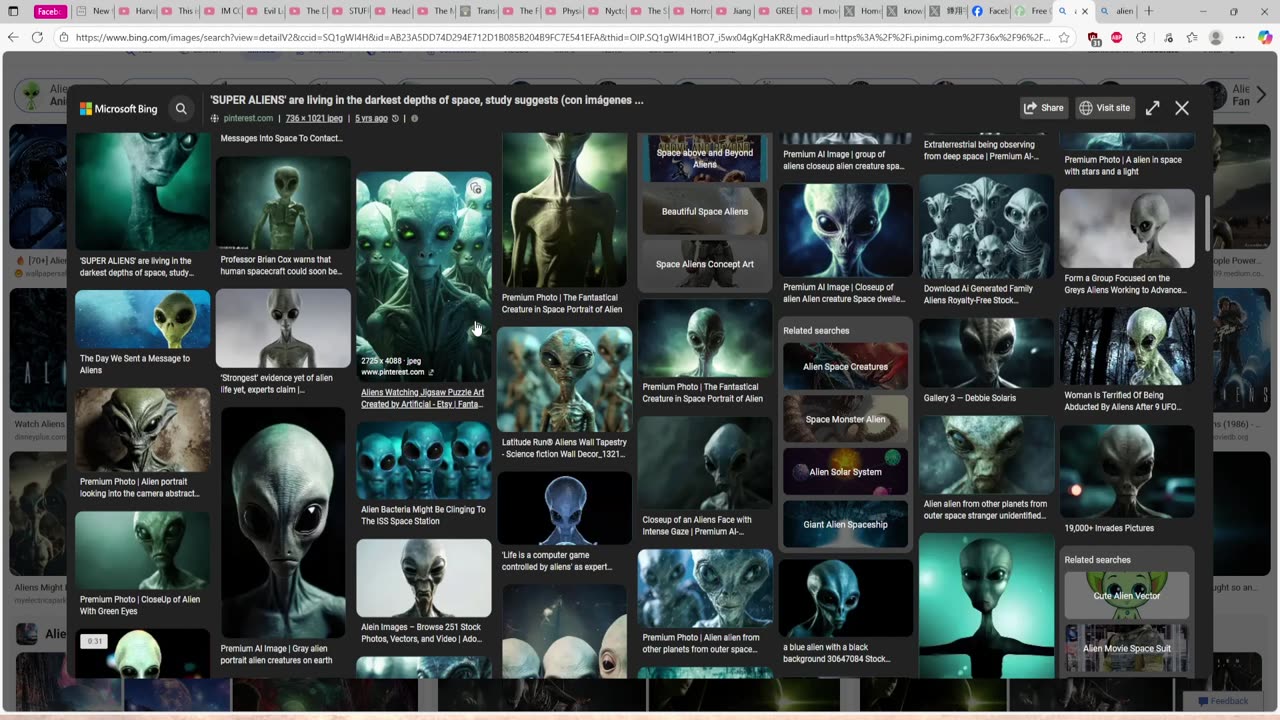
Task: Open Aliens Watching Jigsaw Puzzle Art link
Action: (x=422, y=398)
